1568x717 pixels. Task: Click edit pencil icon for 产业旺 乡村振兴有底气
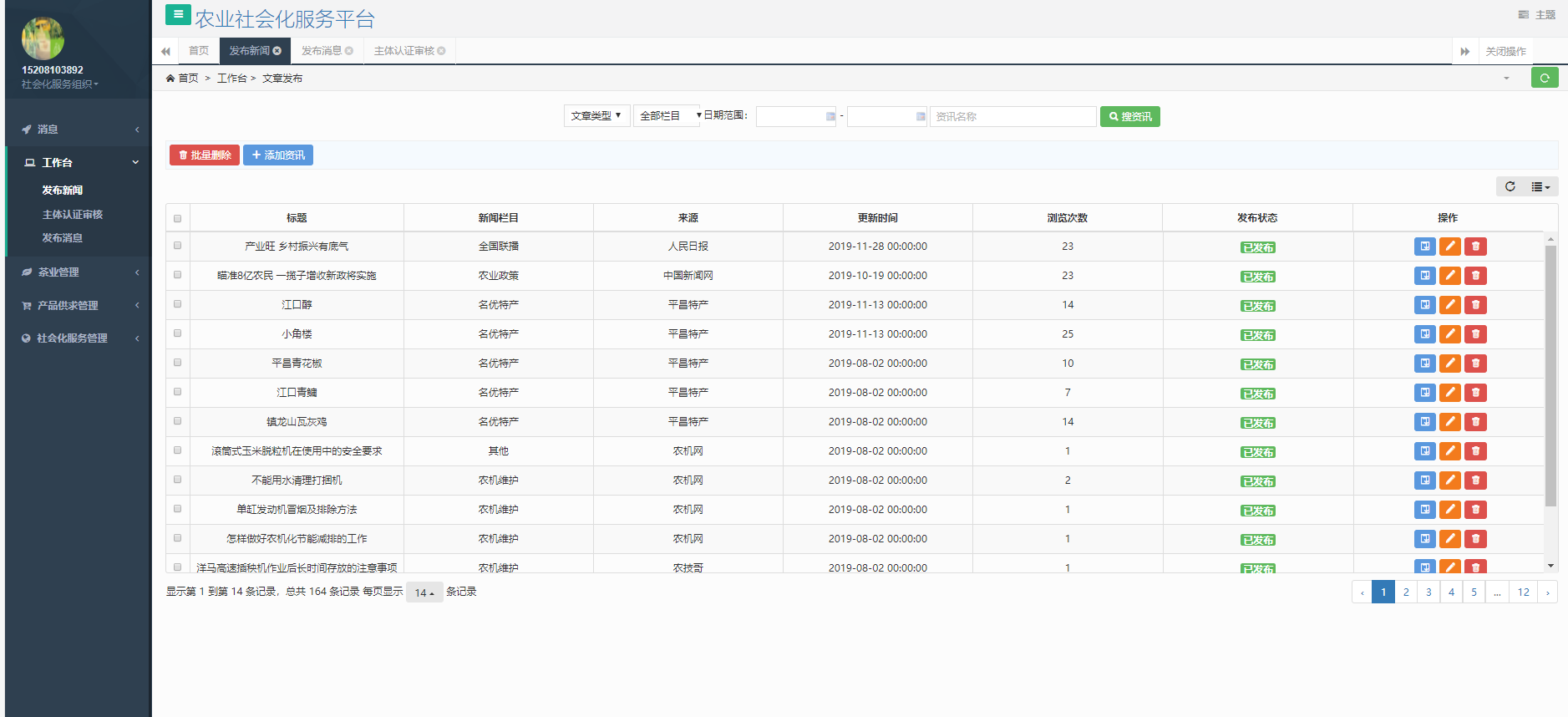tap(1450, 247)
